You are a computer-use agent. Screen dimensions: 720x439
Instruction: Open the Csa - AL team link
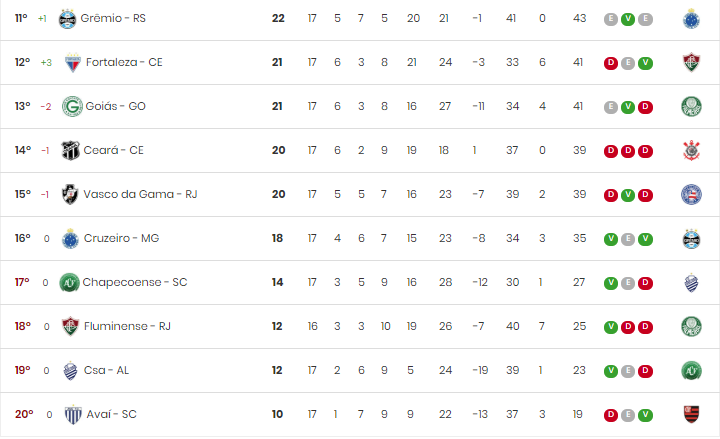click(106, 371)
